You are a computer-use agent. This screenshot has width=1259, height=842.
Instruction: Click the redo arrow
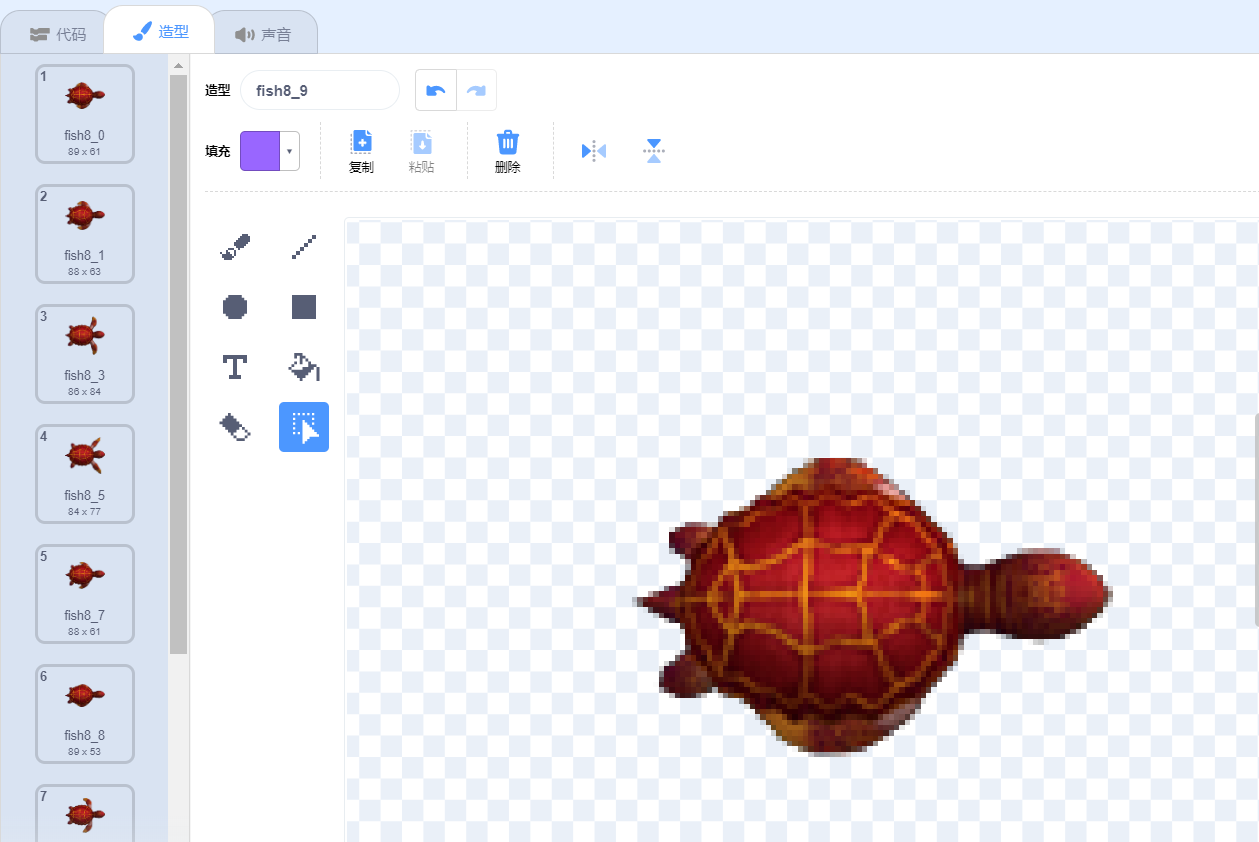(x=477, y=89)
